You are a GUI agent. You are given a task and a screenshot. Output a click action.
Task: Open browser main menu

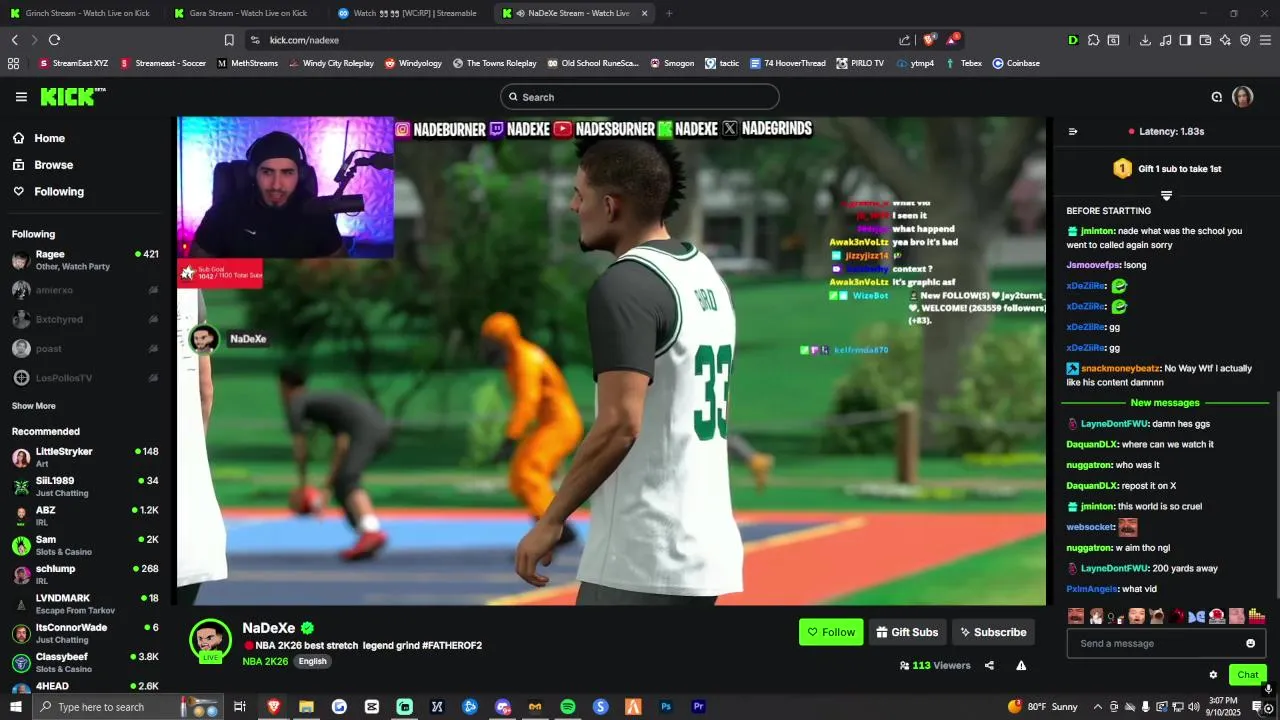tap(1265, 40)
